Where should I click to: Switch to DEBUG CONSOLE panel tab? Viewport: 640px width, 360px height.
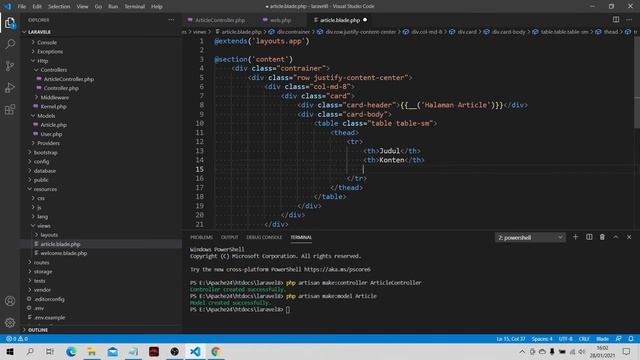point(264,237)
